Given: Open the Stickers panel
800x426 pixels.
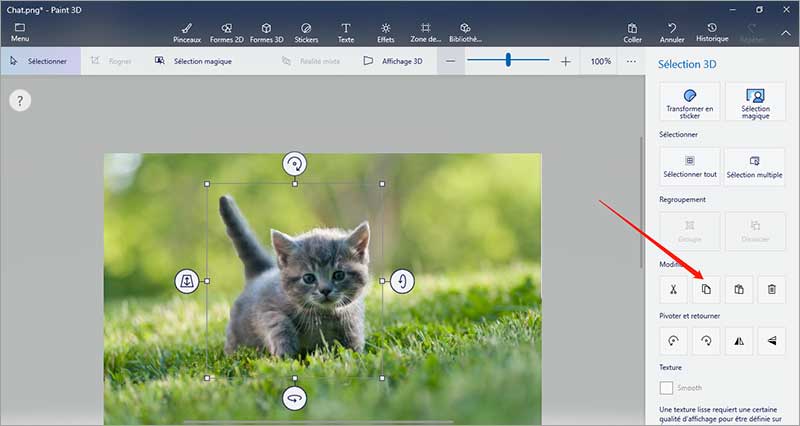Looking at the screenshot, I should 306,32.
